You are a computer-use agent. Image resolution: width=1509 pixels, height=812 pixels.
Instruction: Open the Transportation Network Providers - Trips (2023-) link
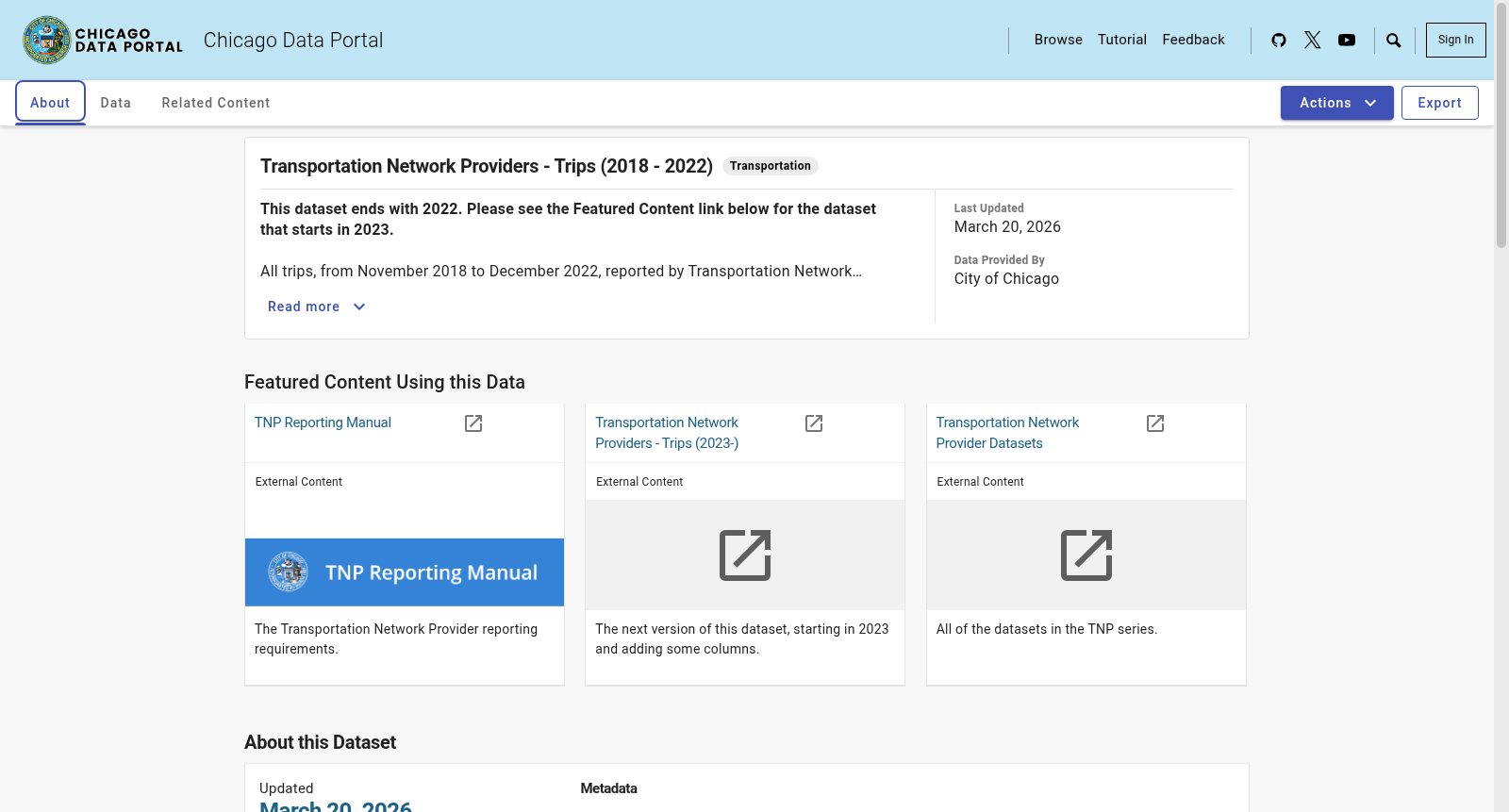pyautogui.click(x=667, y=433)
